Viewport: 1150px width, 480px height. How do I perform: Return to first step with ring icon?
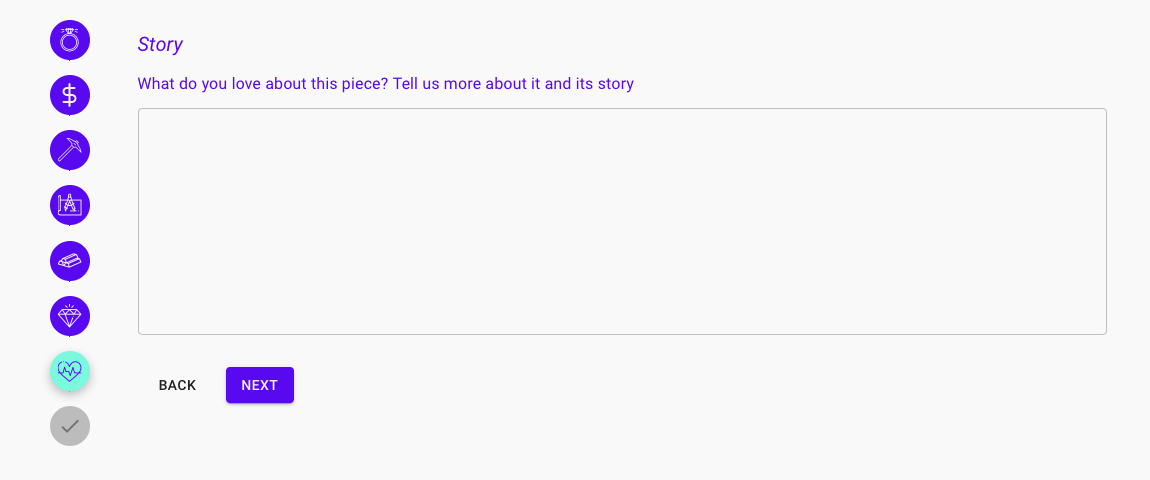point(70,40)
